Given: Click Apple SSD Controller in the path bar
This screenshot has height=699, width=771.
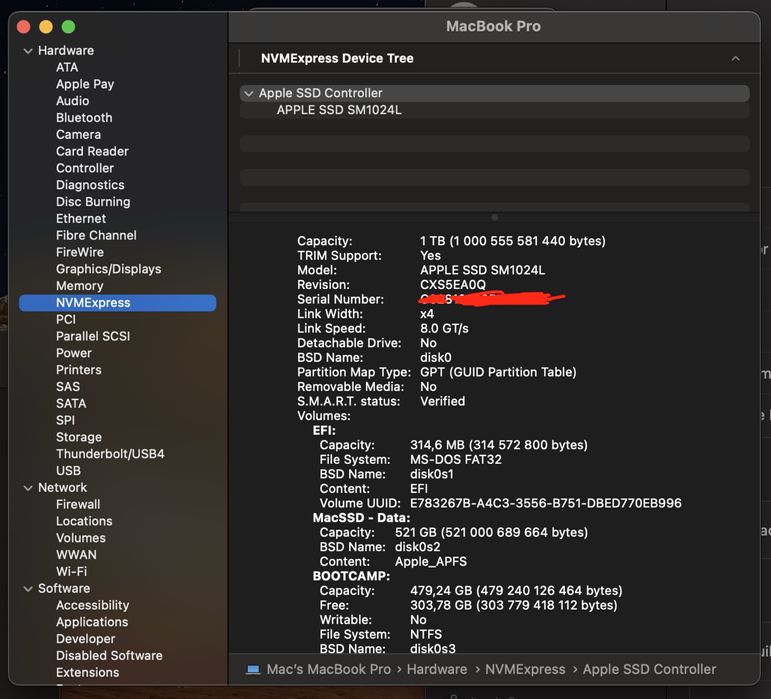Looking at the screenshot, I should click(649, 670).
